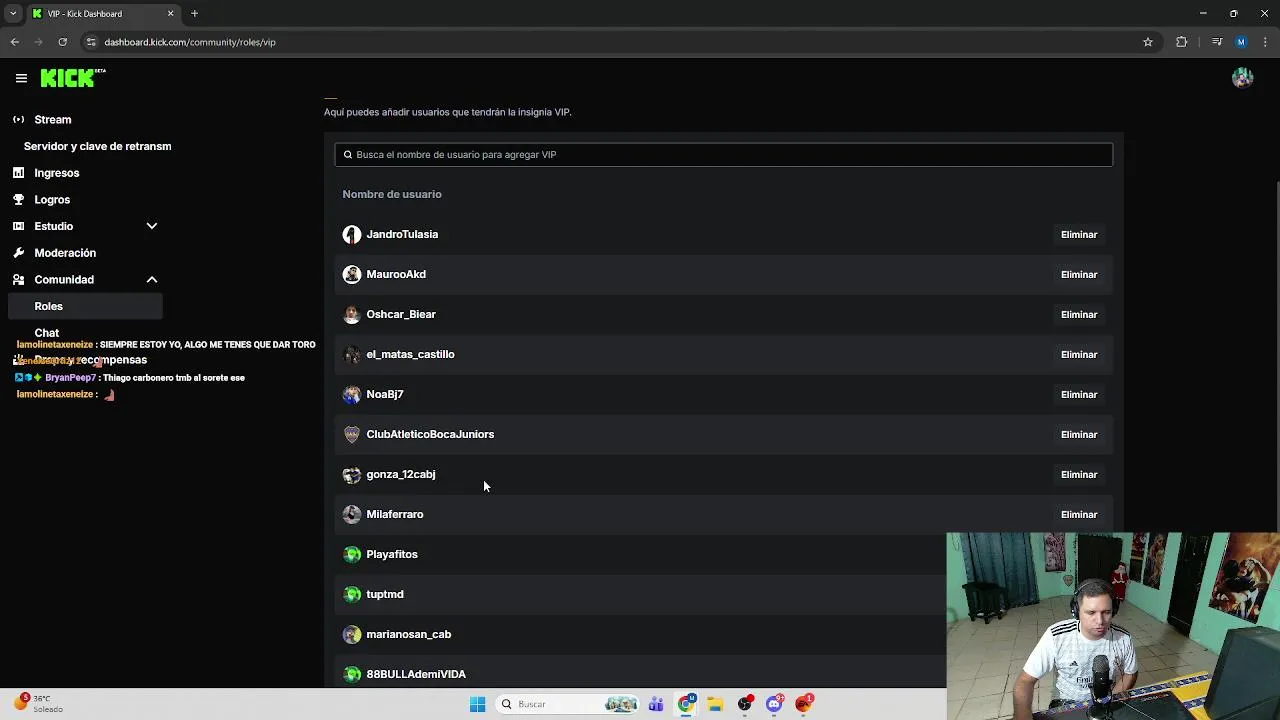Click marianosan_cab's avatar
Viewport: 1280px width, 720px height.
point(352,634)
